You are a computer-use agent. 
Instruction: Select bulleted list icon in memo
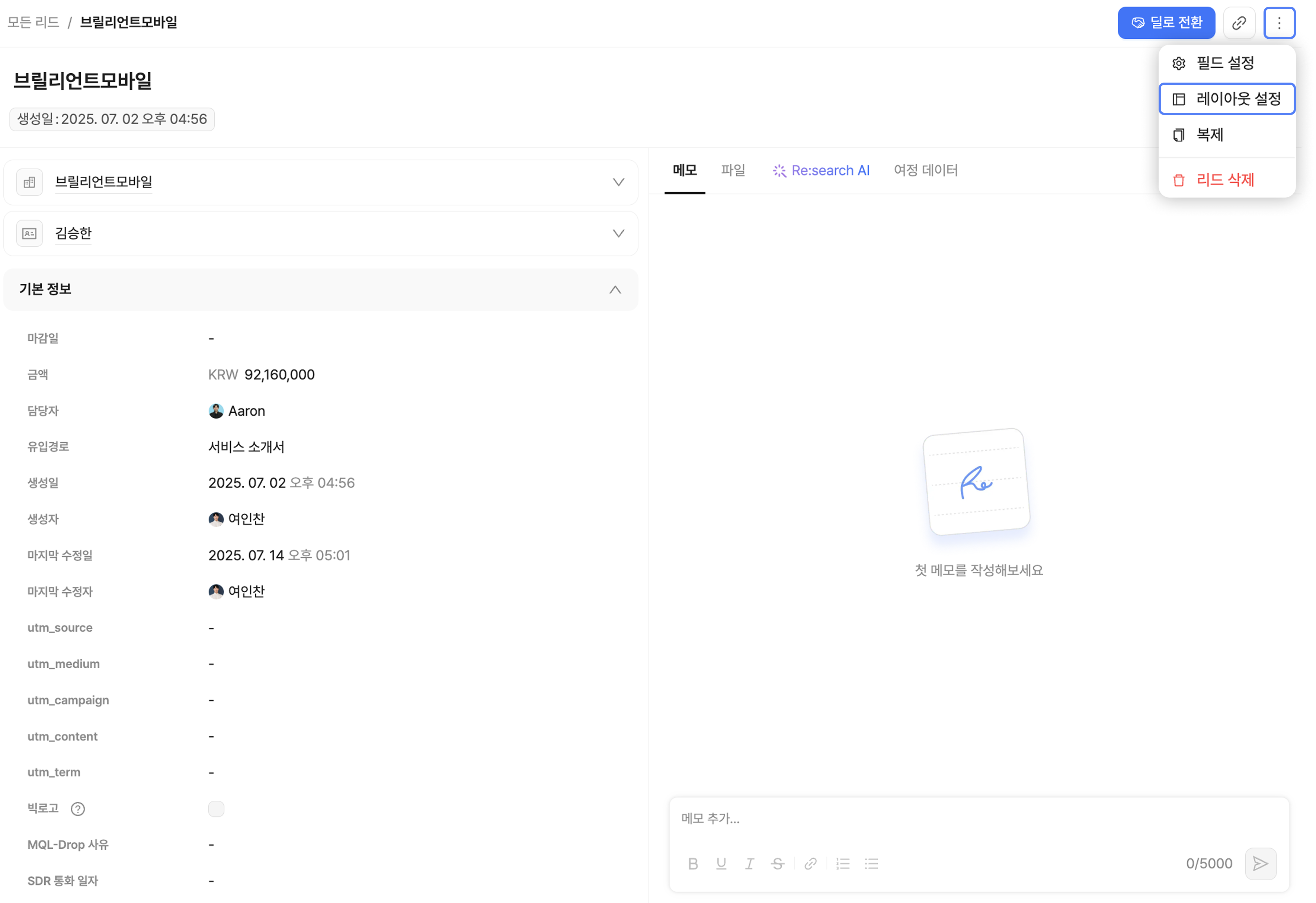[871, 863]
